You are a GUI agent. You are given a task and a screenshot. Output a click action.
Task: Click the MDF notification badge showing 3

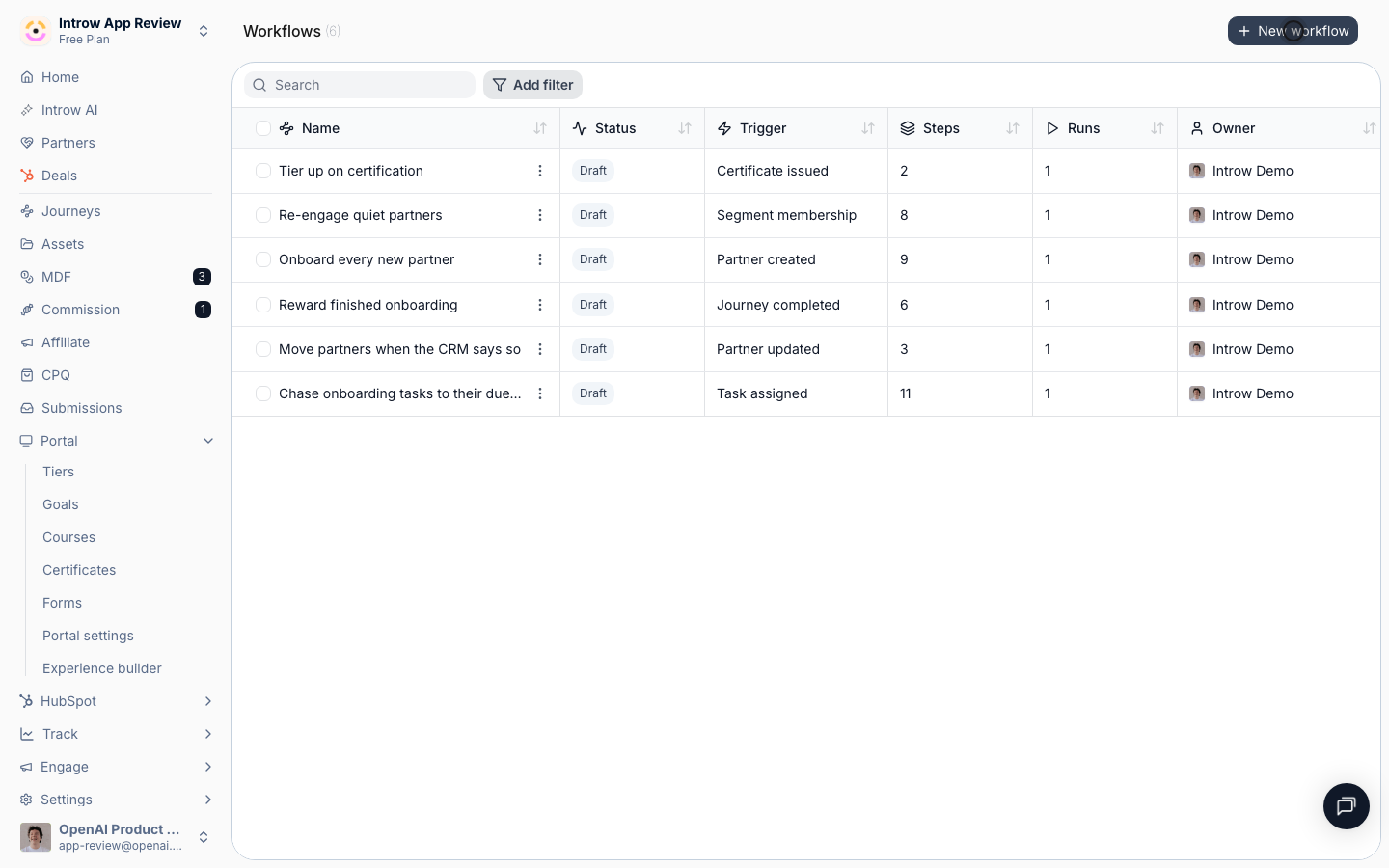202,277
